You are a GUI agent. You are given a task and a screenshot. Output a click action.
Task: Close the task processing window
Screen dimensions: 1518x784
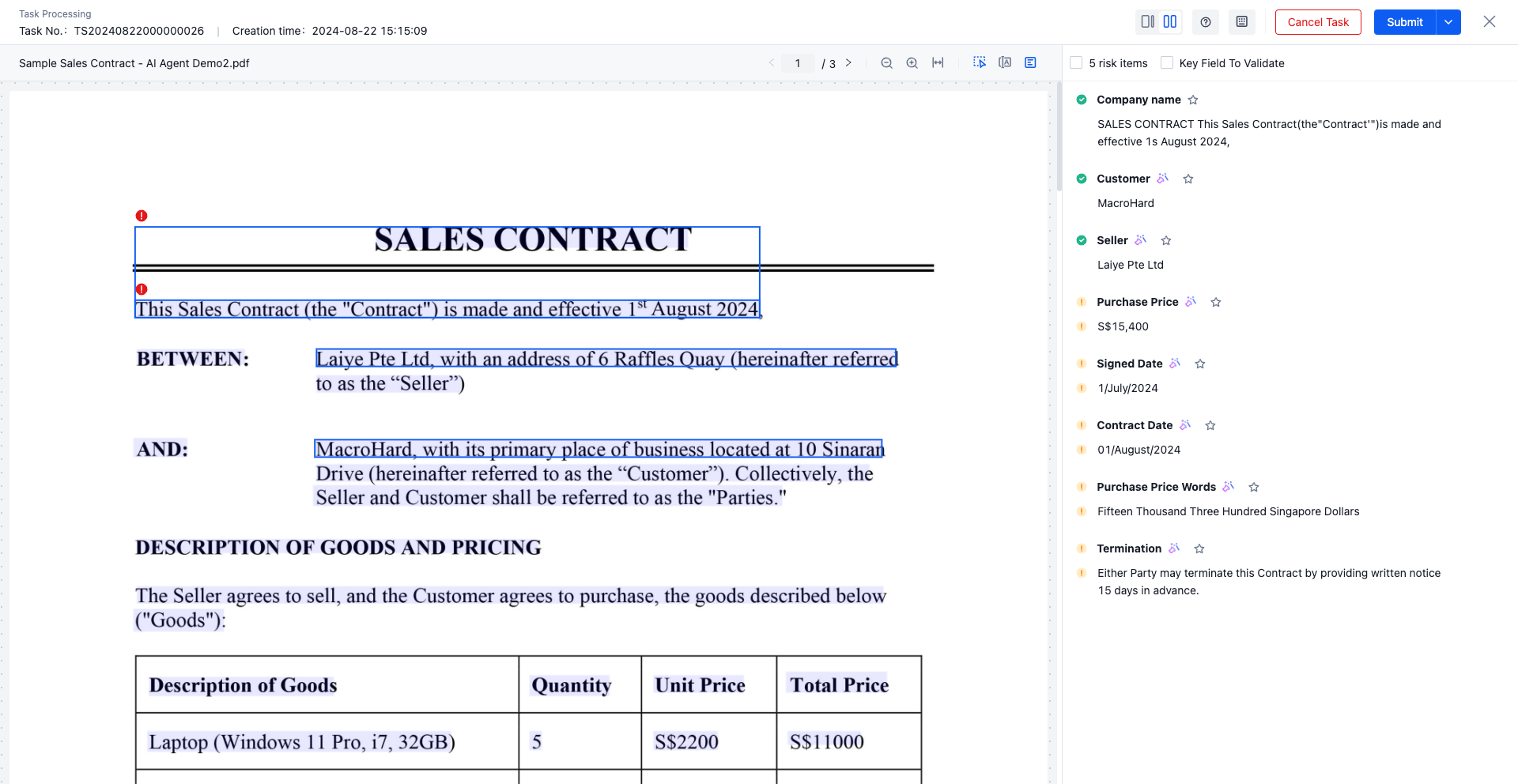[1490, 22]
